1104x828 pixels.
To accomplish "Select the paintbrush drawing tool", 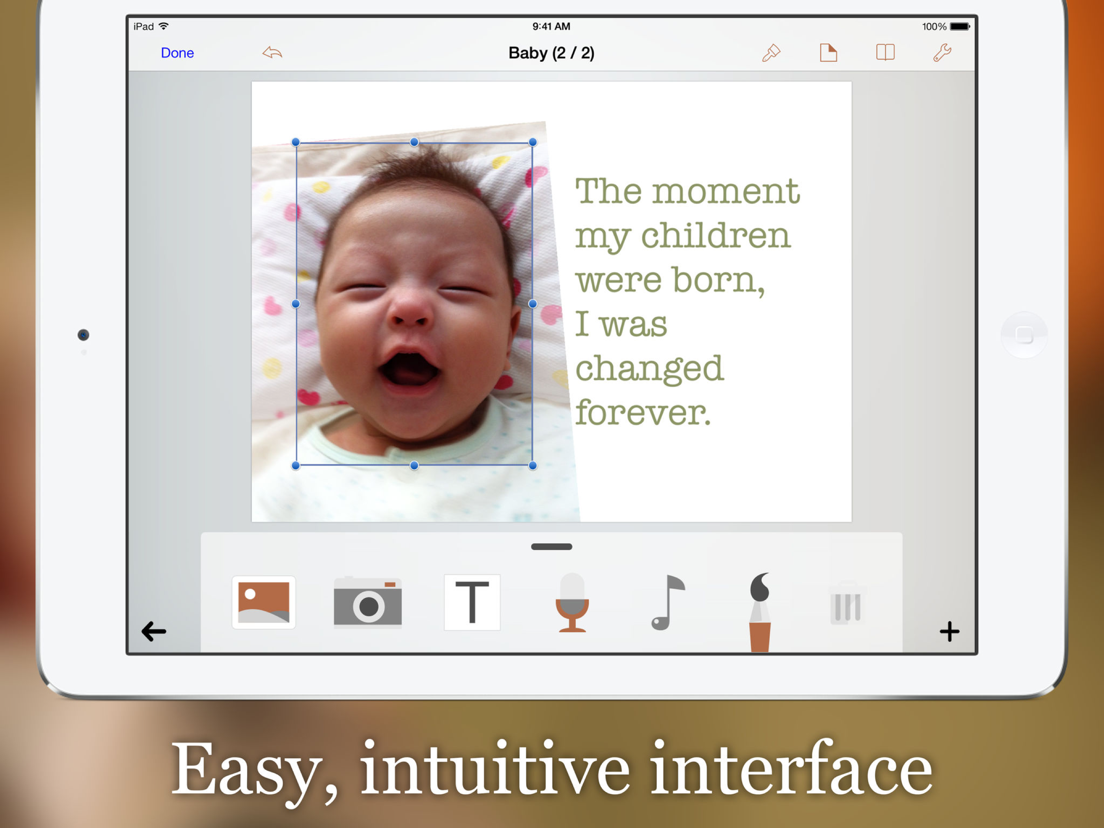I will [760, 611].
